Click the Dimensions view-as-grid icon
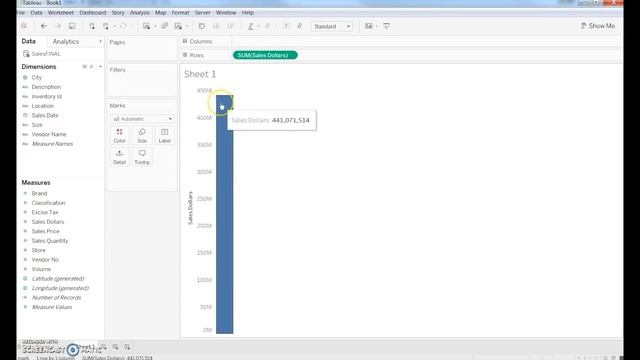This screenshot has height=360, width=640. coord(84,67)
